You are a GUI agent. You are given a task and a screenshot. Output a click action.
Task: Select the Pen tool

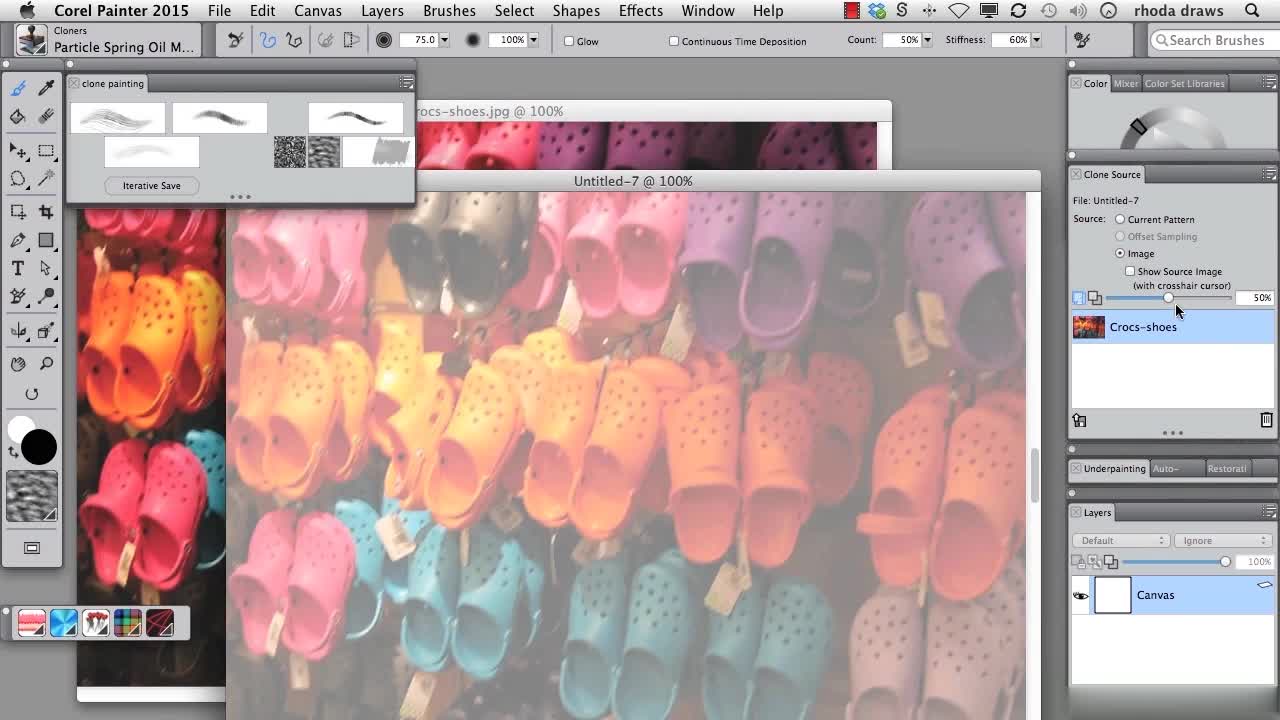[18, 240]
